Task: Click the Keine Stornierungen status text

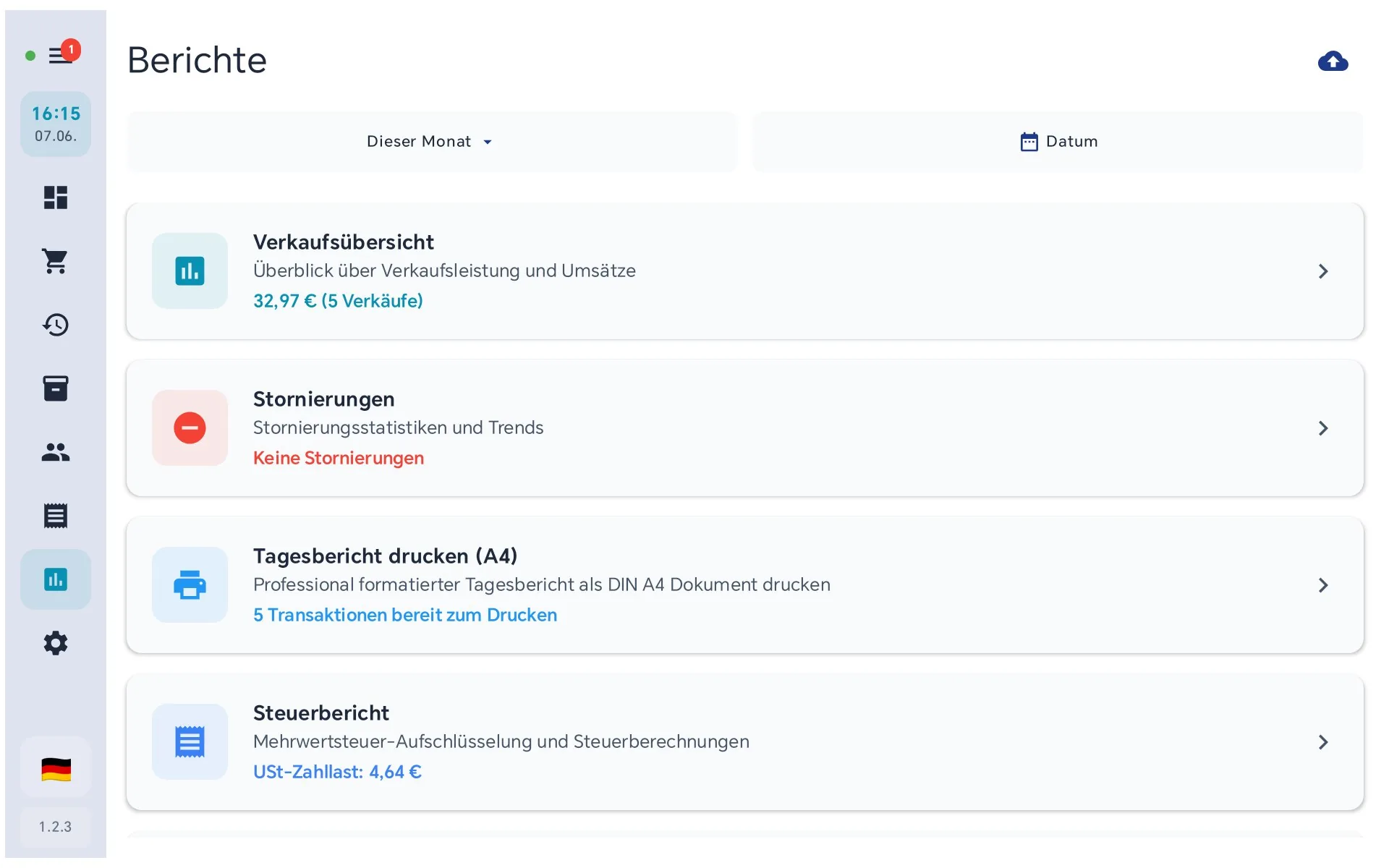Action: click(x=339, y=458)
